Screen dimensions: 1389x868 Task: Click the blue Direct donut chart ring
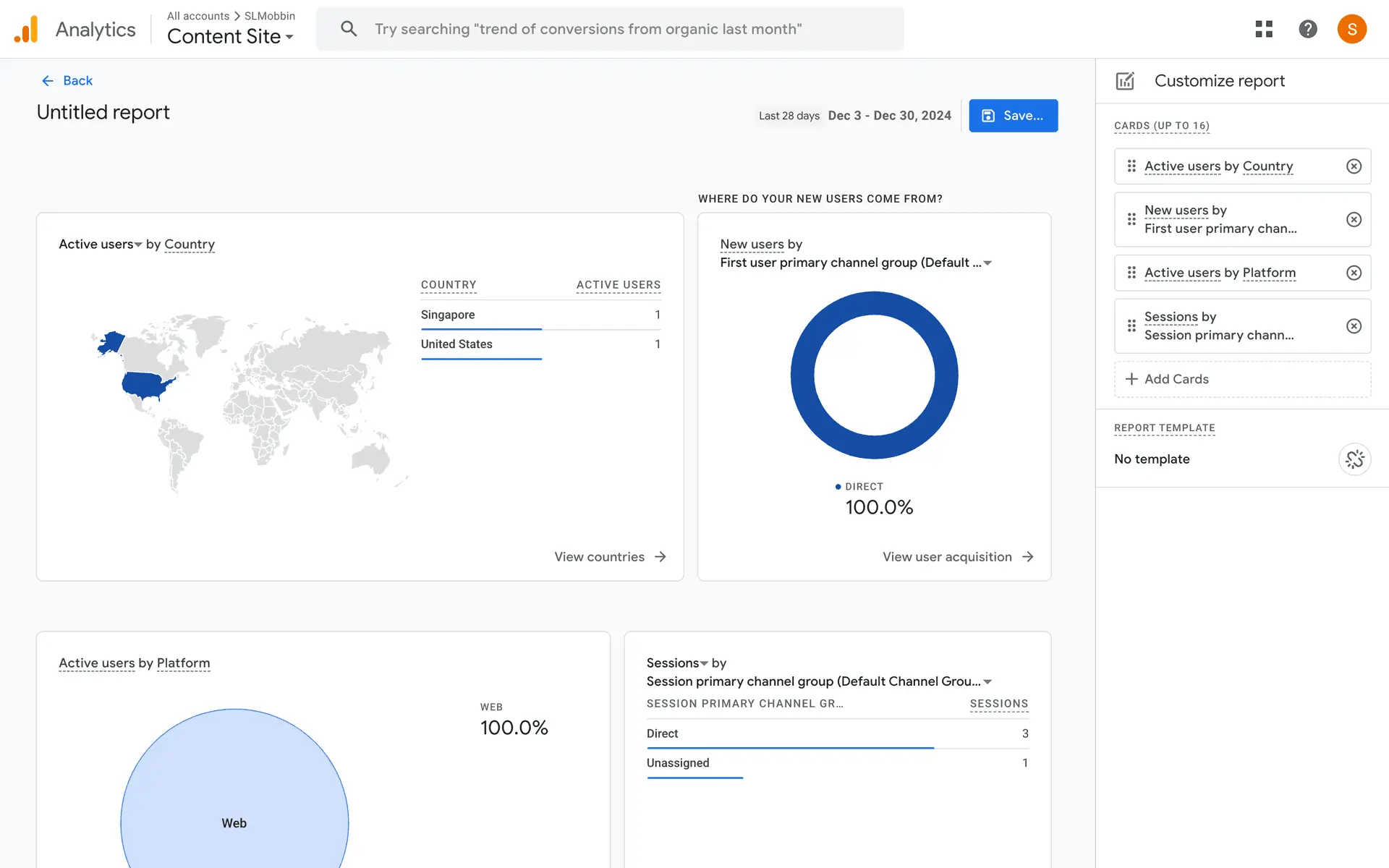(x=802, y=375)
